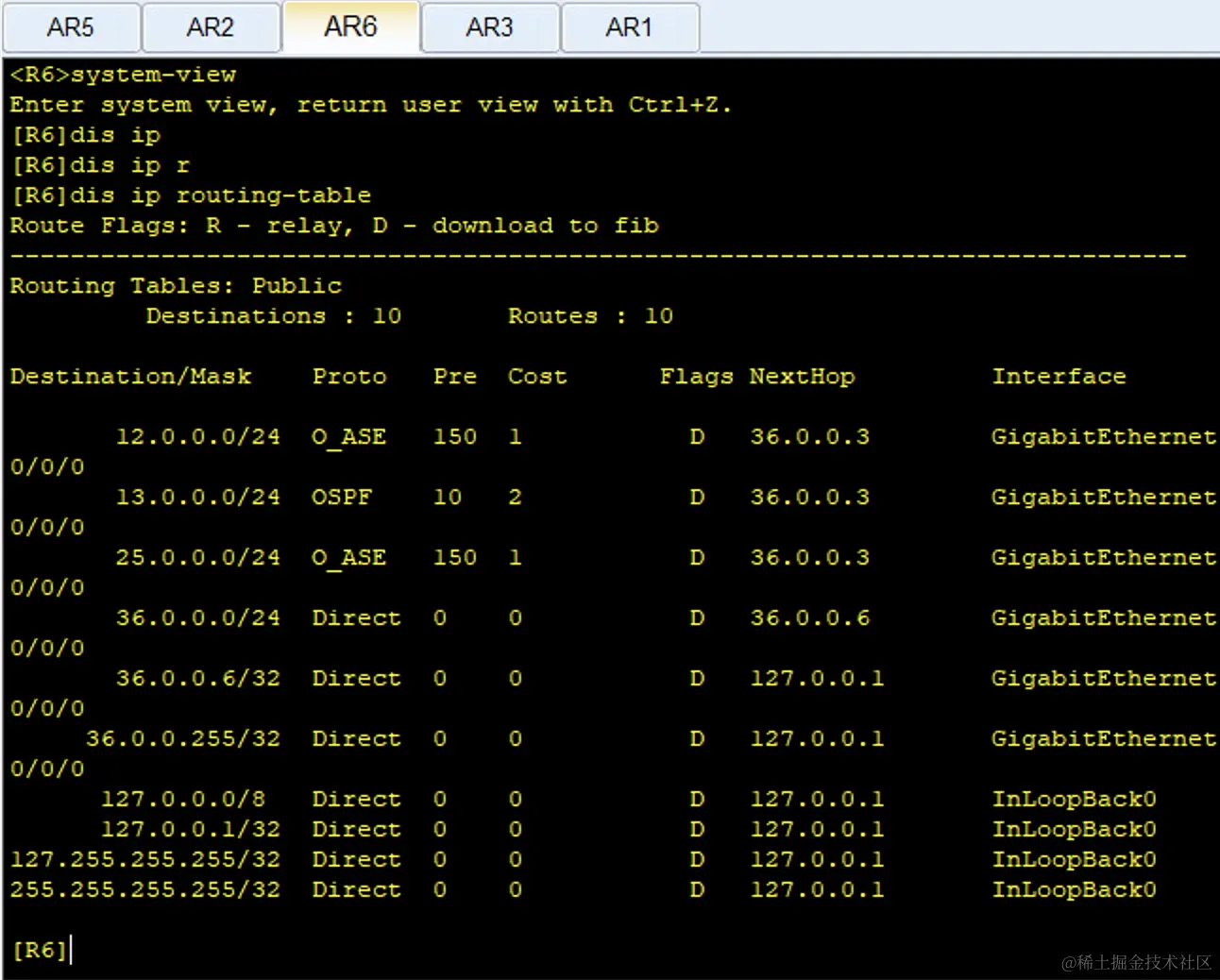Click GigabitEthernet interface in the 12.0.0.0/24 row

tap(1104, 437)
